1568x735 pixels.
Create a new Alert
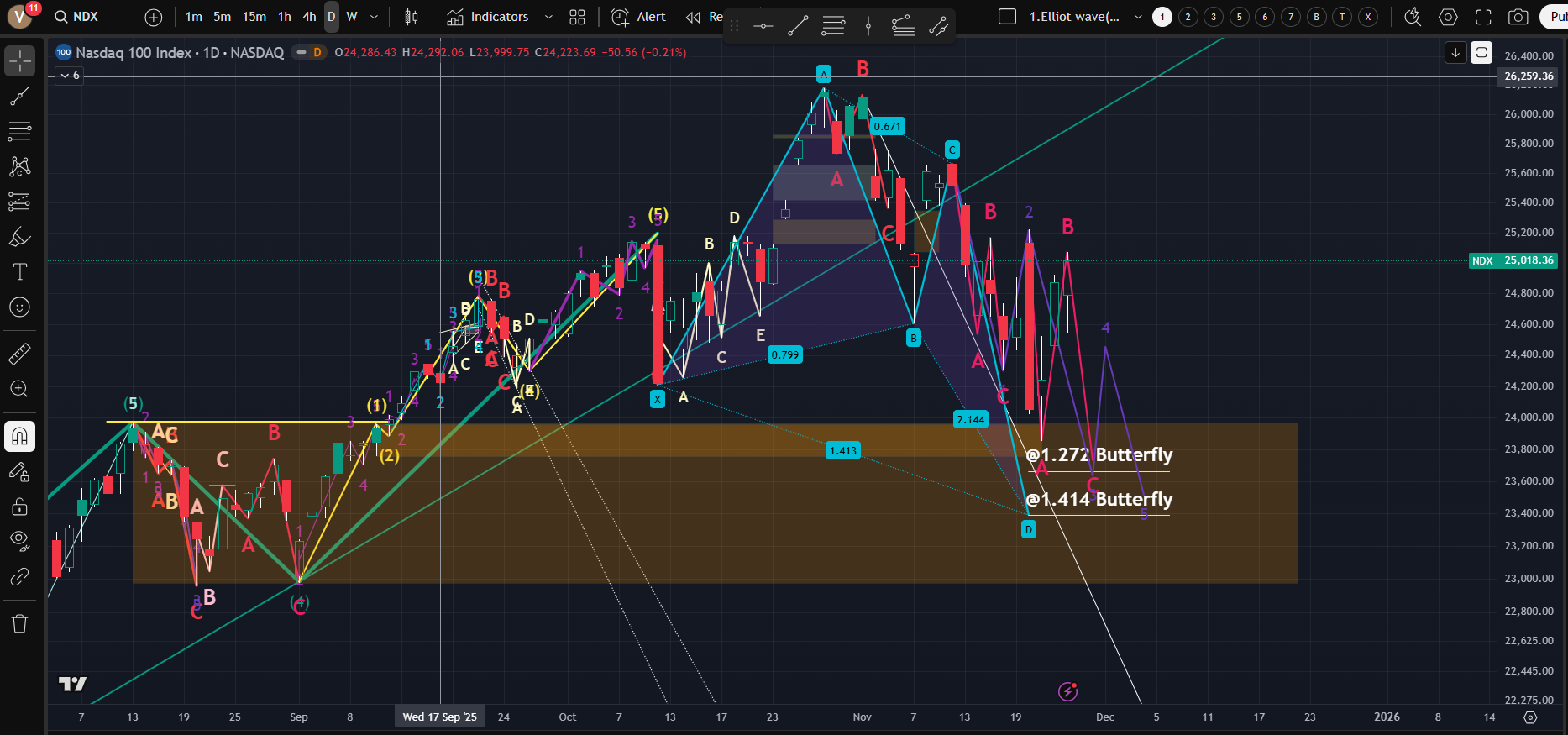[638, 17]
